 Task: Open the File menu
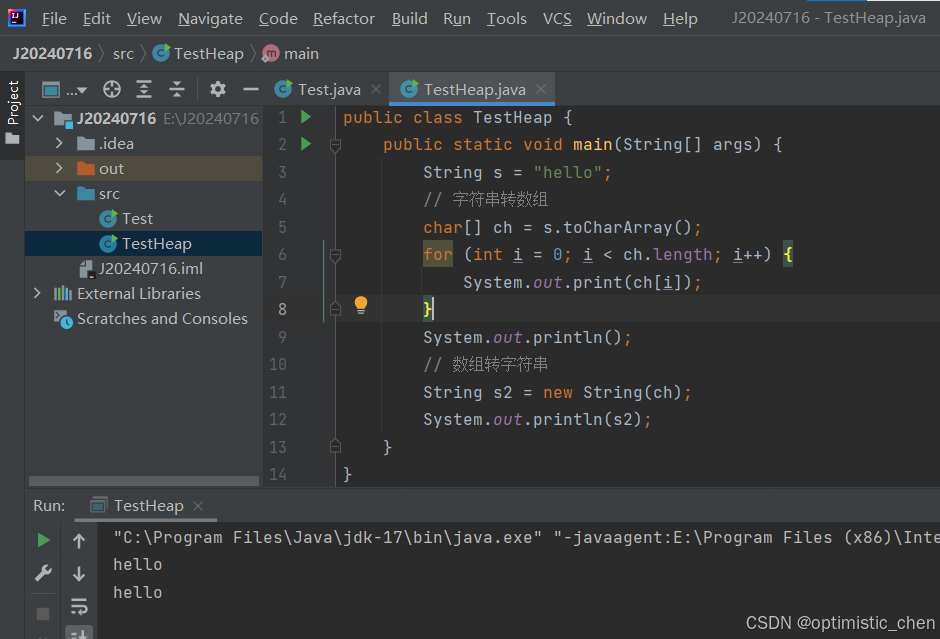click(54, 19)
